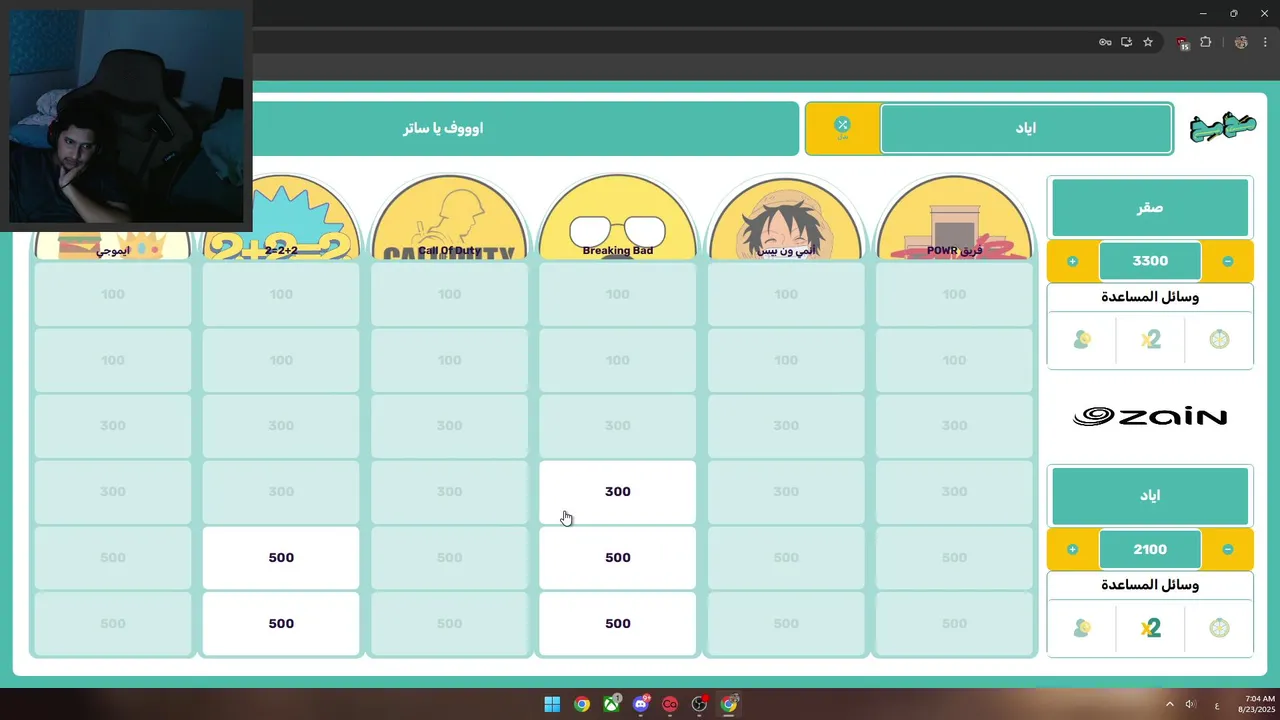
Task: Open the Breaking Bad 300-point question
Action: (x=617, y=491)
